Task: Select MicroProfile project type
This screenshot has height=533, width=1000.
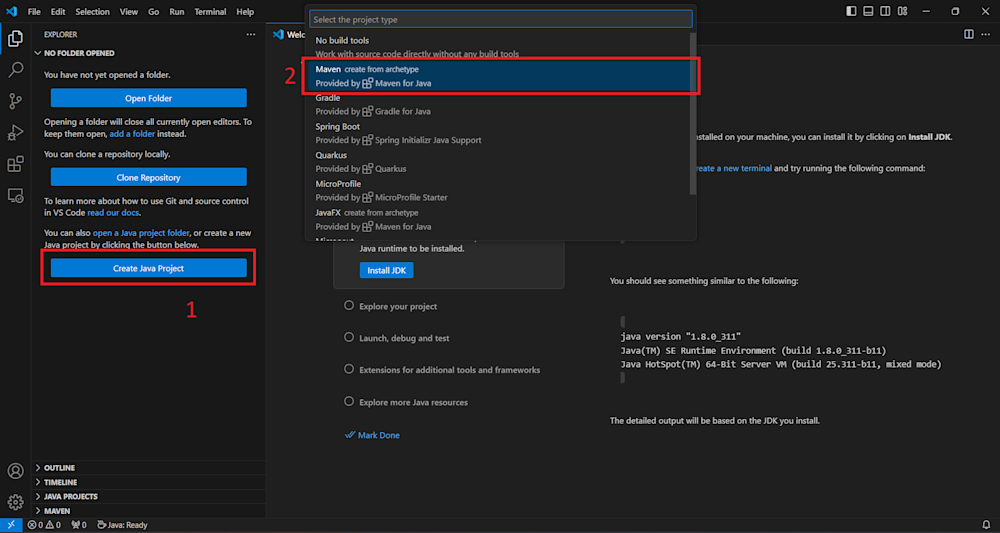Action: (499, 191)
